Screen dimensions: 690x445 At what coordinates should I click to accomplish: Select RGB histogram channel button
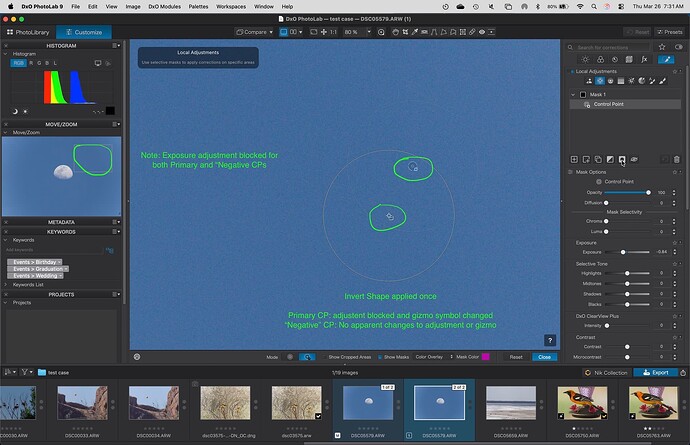[x=18, y=63]
